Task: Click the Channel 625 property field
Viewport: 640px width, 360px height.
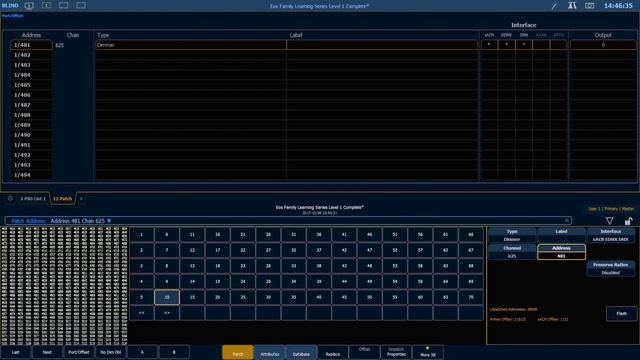Action: click(512, 252)
